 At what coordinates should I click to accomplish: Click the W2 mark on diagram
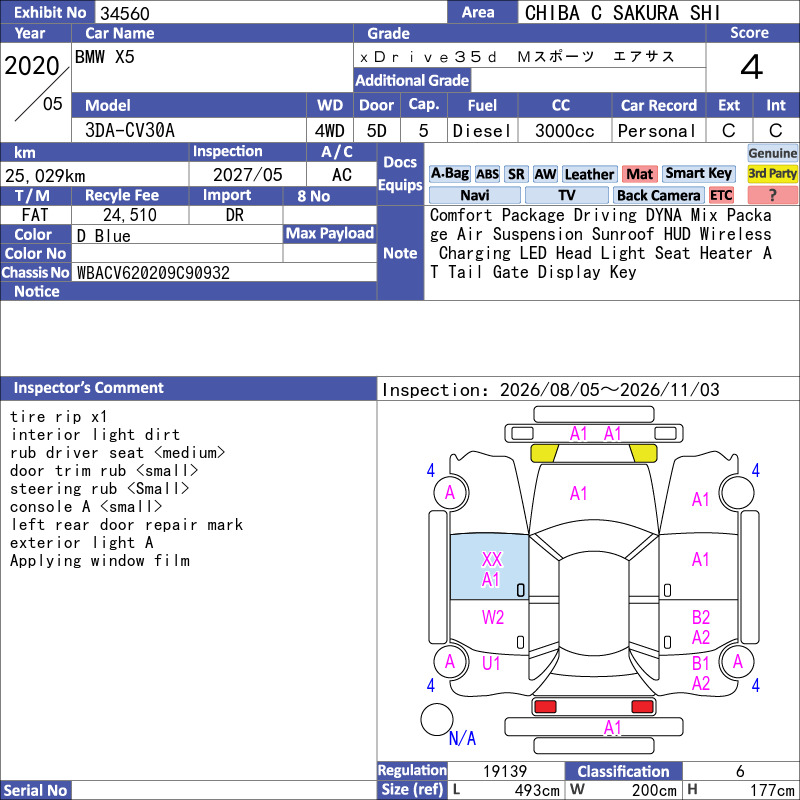pos(493,618)
